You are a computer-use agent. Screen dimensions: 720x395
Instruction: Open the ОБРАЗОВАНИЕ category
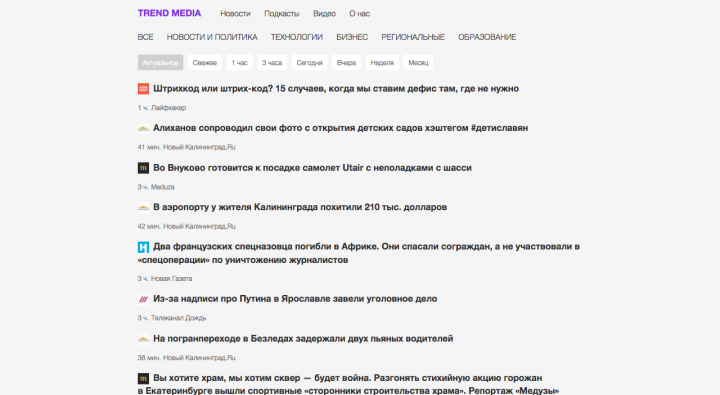pos(487,37)
